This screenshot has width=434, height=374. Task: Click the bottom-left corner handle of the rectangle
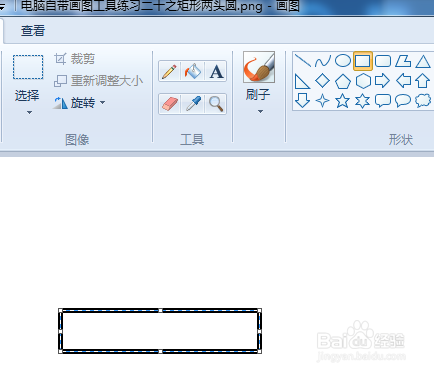point(60,351)
